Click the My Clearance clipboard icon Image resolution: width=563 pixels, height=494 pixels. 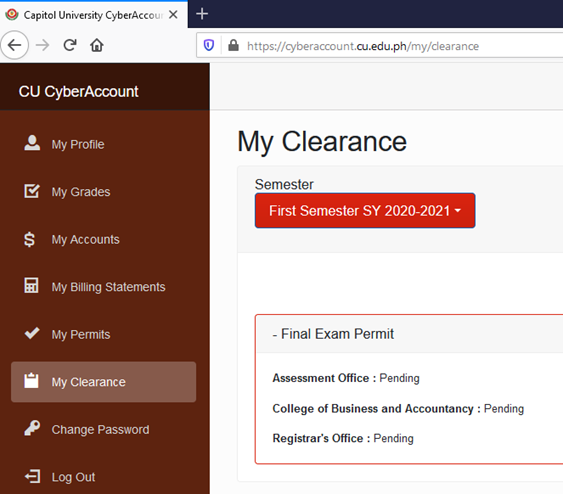31,381
